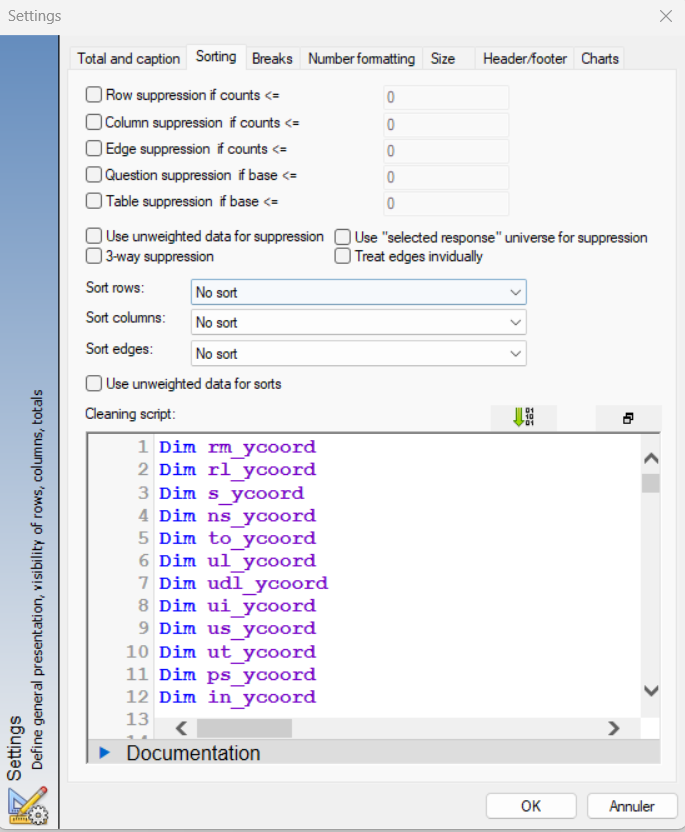Enable Row suppression if counts checkbox
Screen dimensions: 685x832
[94, 95]
